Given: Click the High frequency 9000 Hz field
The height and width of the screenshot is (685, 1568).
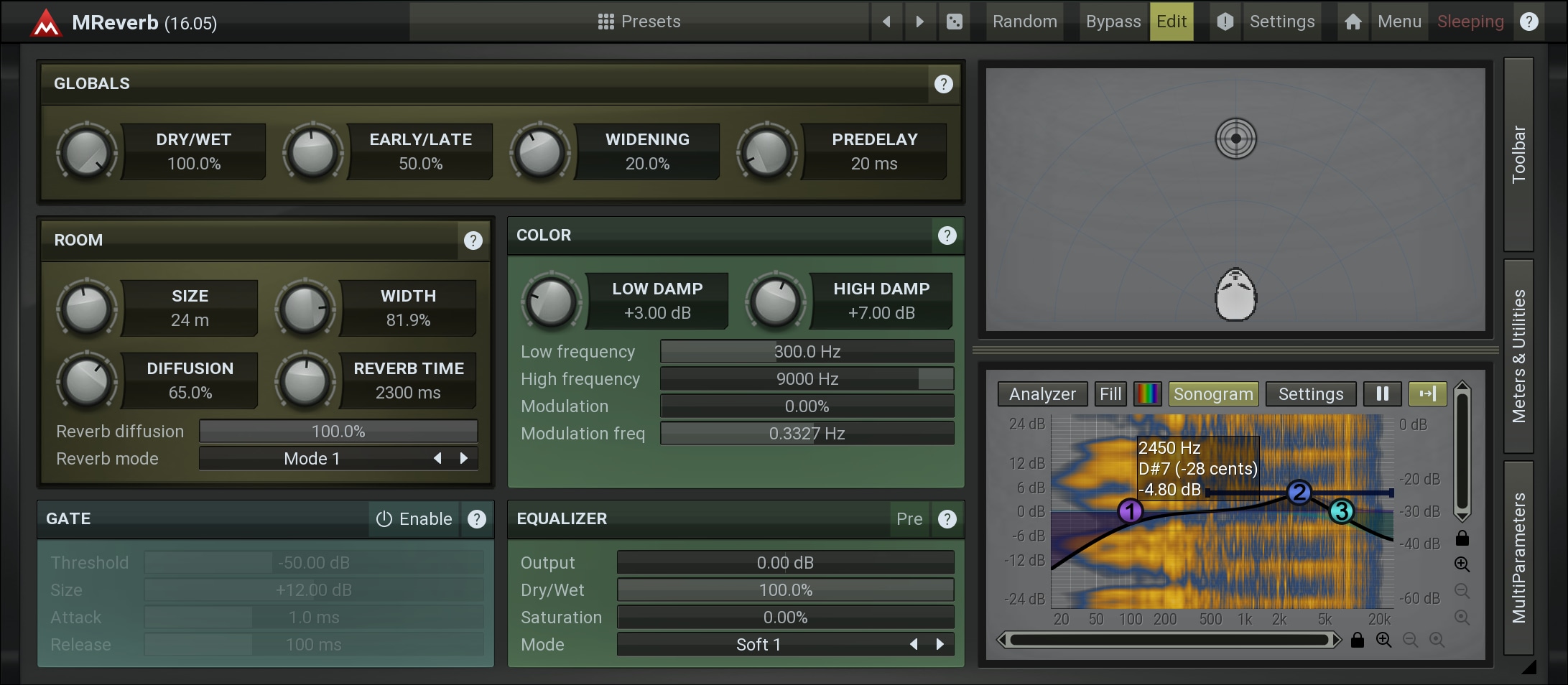Looking at the screenshot, I should point(807,378).
